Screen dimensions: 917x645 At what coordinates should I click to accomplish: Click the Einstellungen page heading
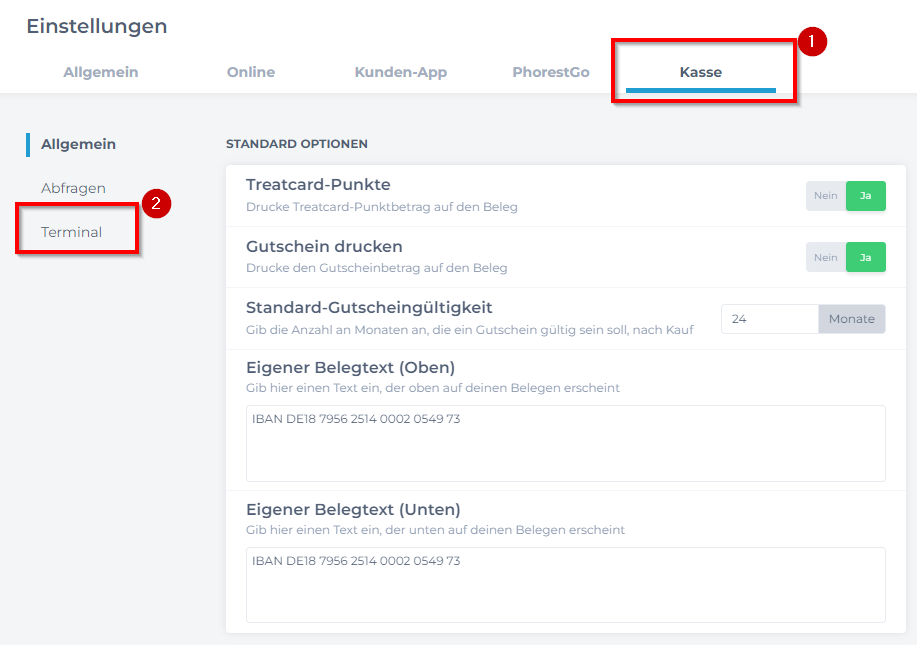(97, 26)
